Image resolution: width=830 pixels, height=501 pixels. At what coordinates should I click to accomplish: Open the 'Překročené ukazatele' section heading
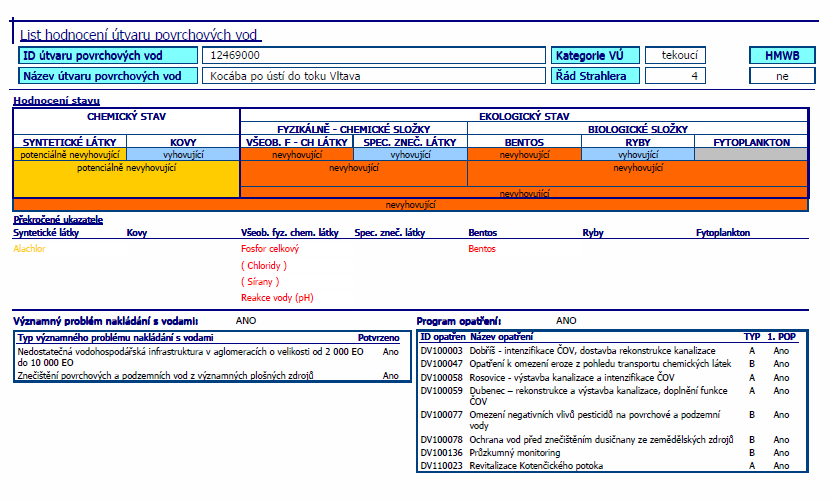pyautogui.click(x=58, y=220)
